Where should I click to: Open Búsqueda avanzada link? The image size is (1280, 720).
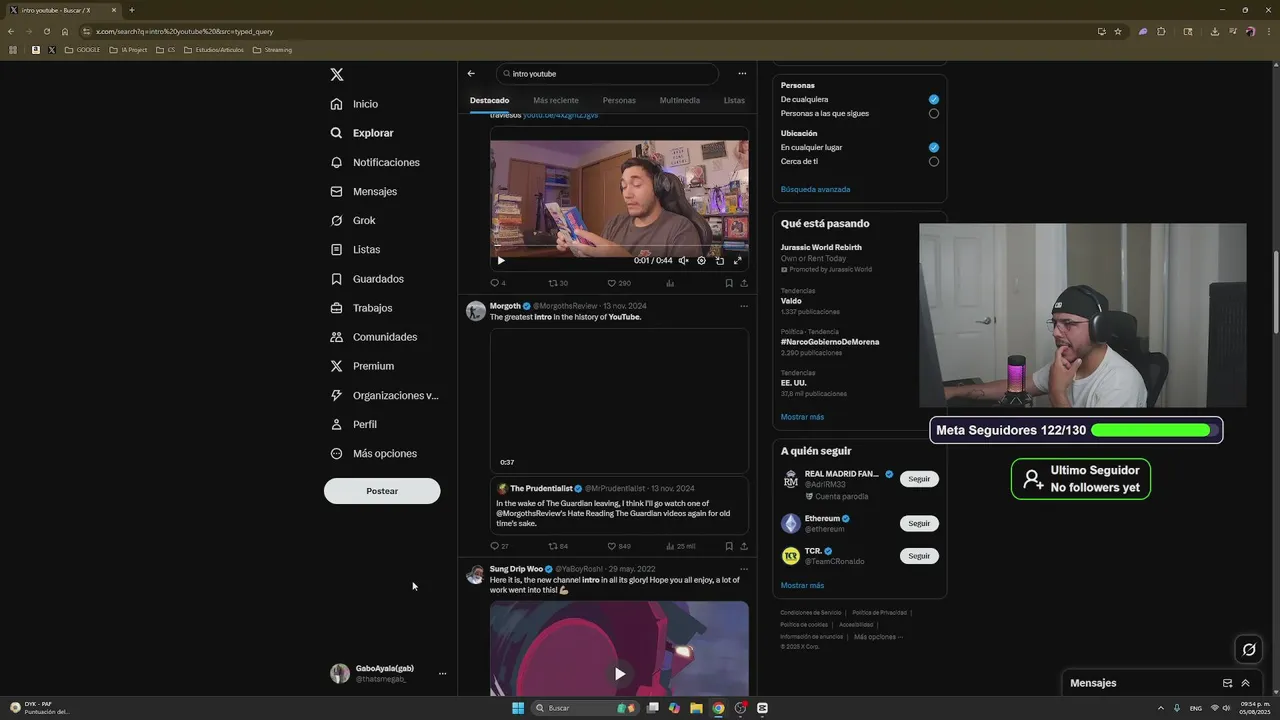(x=815, y=189)
